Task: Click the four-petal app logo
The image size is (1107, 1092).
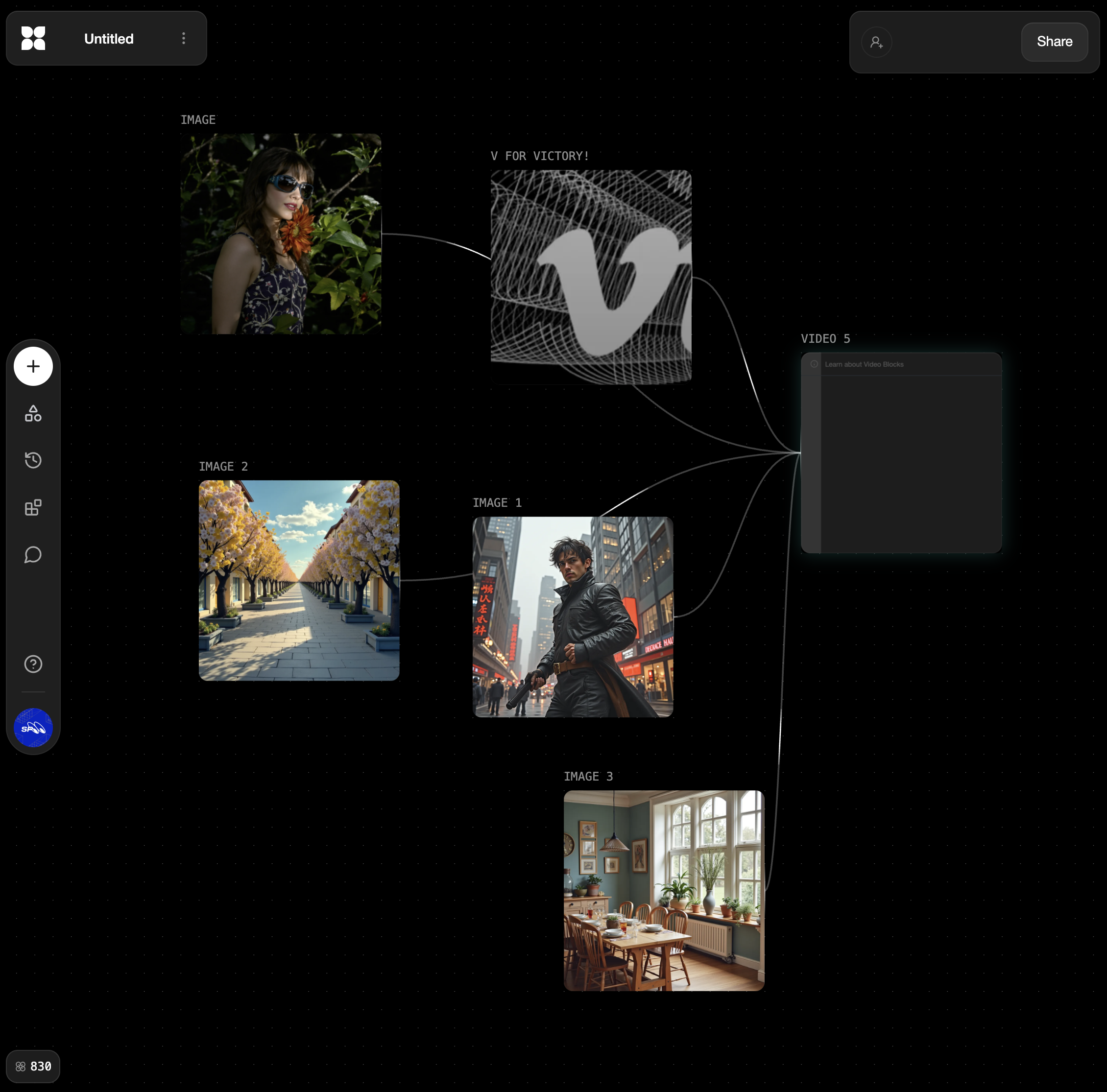Action: pyautogui.click(x=33, y=38)
